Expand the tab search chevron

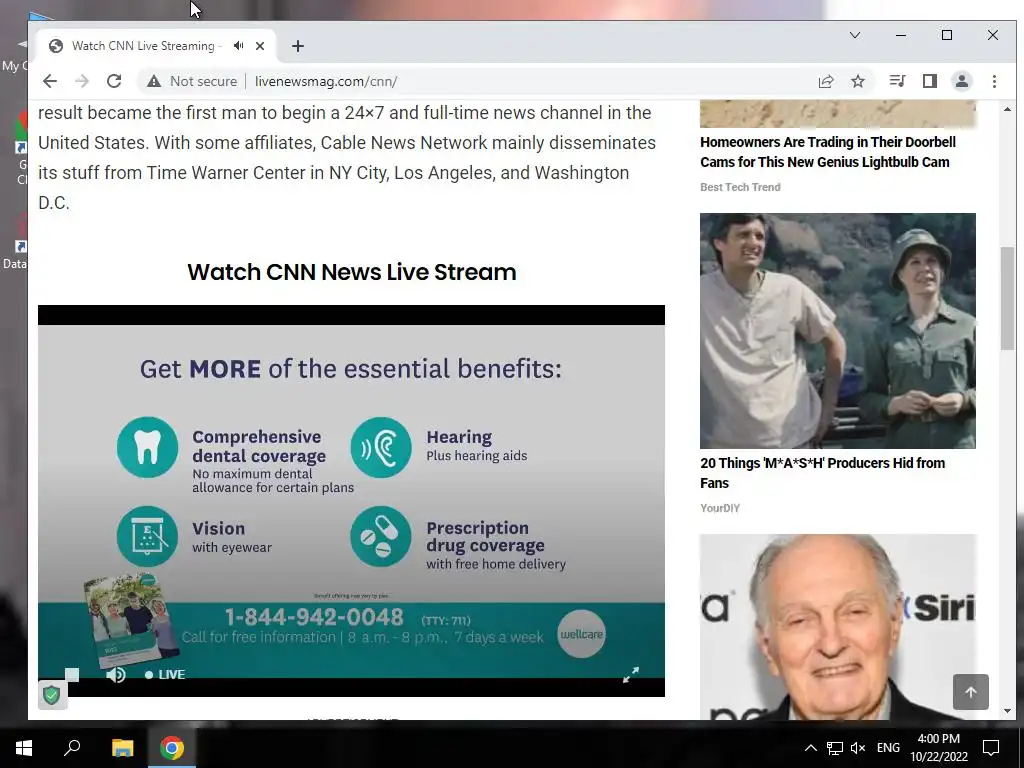click(854, 35)
